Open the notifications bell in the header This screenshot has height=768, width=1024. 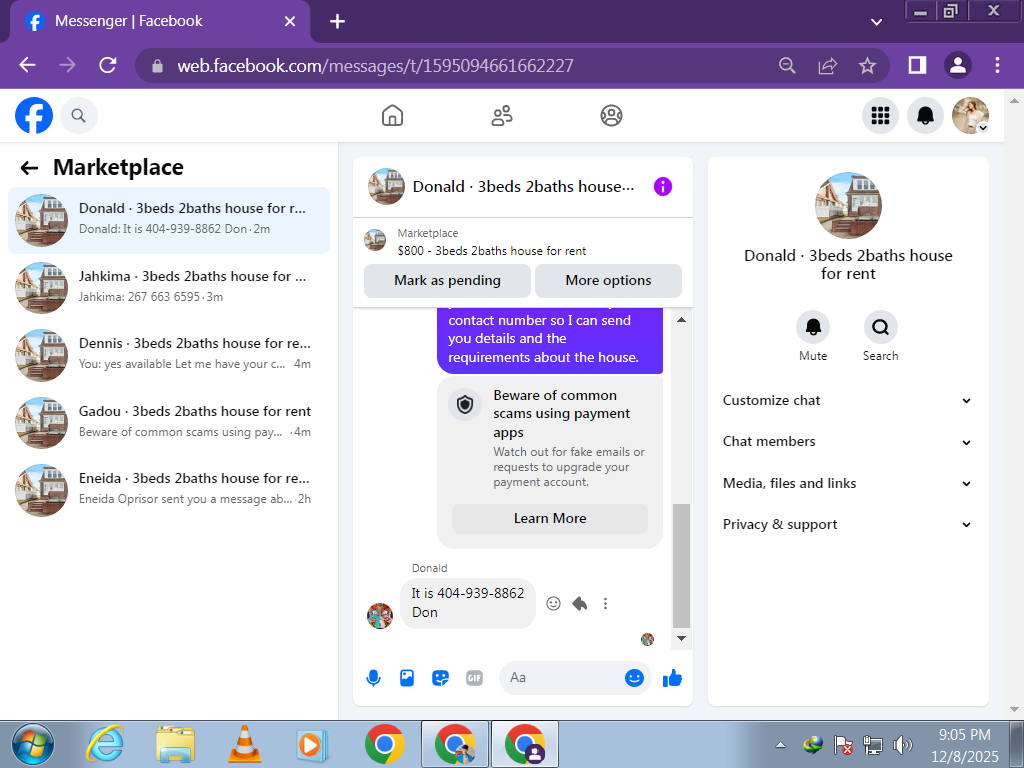[925, 116]
